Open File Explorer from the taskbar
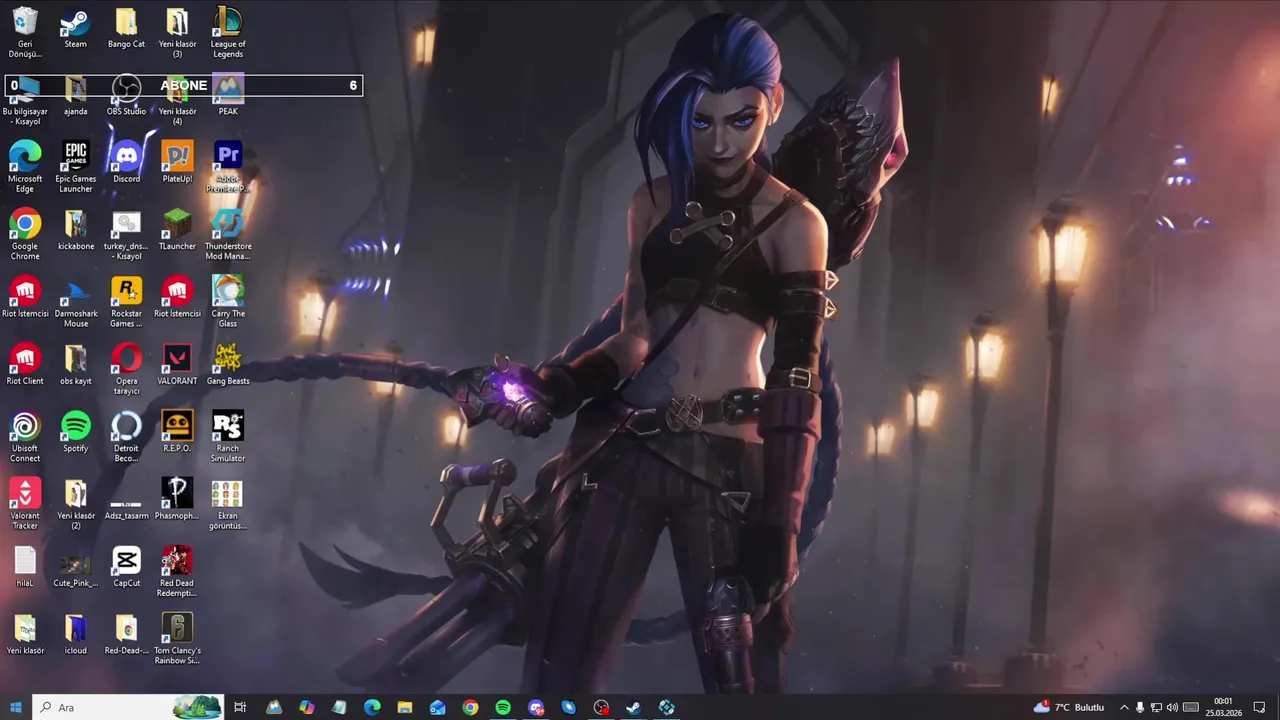 [x=405, y=707]
